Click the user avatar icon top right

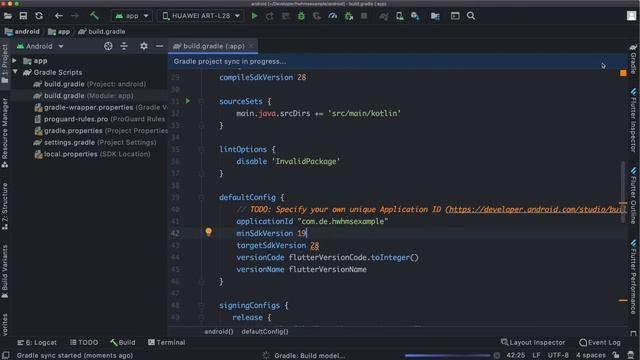point(631,16)
